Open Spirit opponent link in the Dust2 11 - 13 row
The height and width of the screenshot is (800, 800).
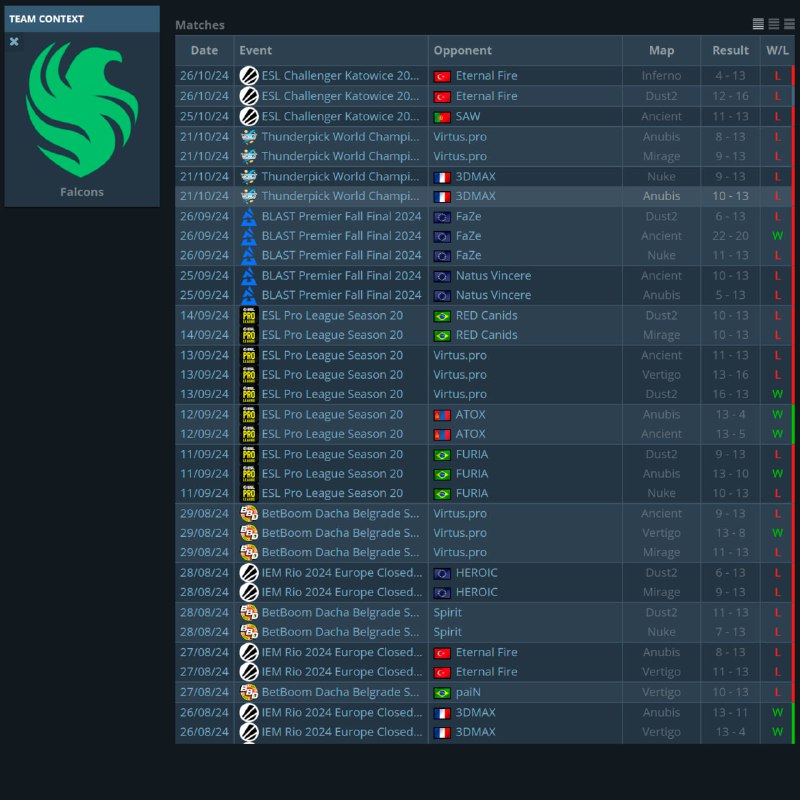(447, 612)
